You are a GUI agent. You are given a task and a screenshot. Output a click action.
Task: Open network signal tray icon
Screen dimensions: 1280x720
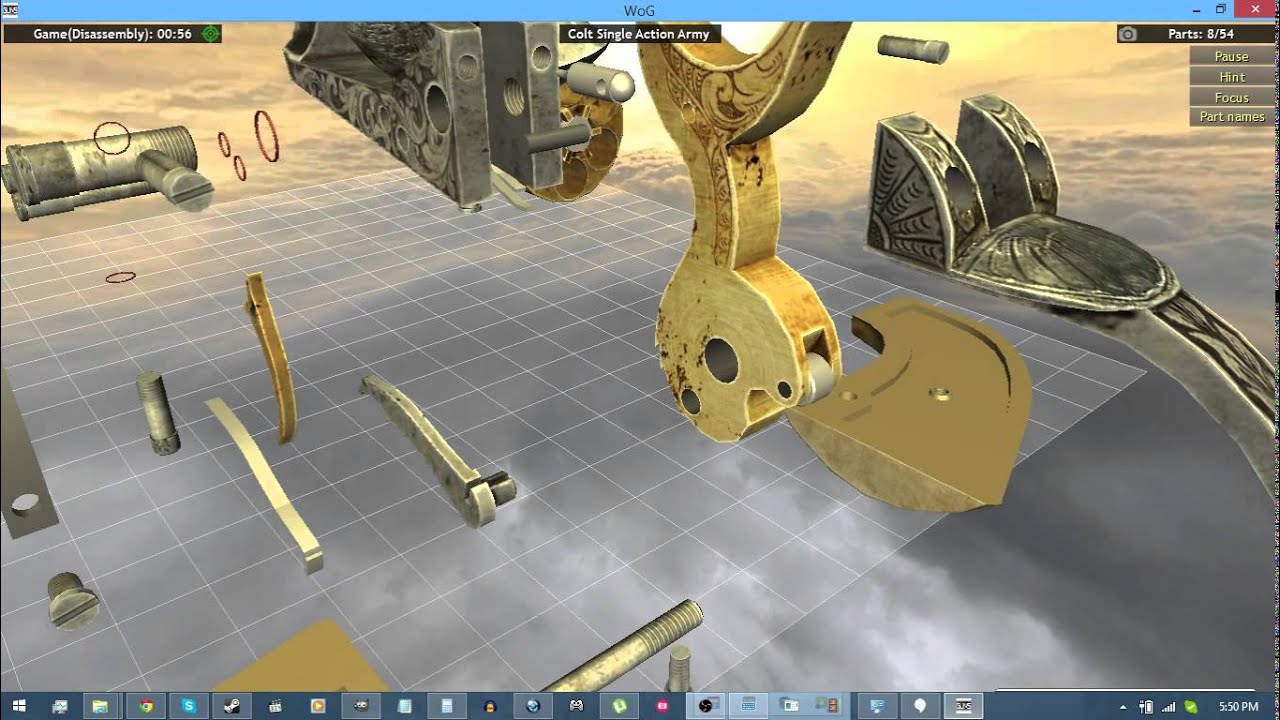pyautogui.click(x=1168, y=707)
